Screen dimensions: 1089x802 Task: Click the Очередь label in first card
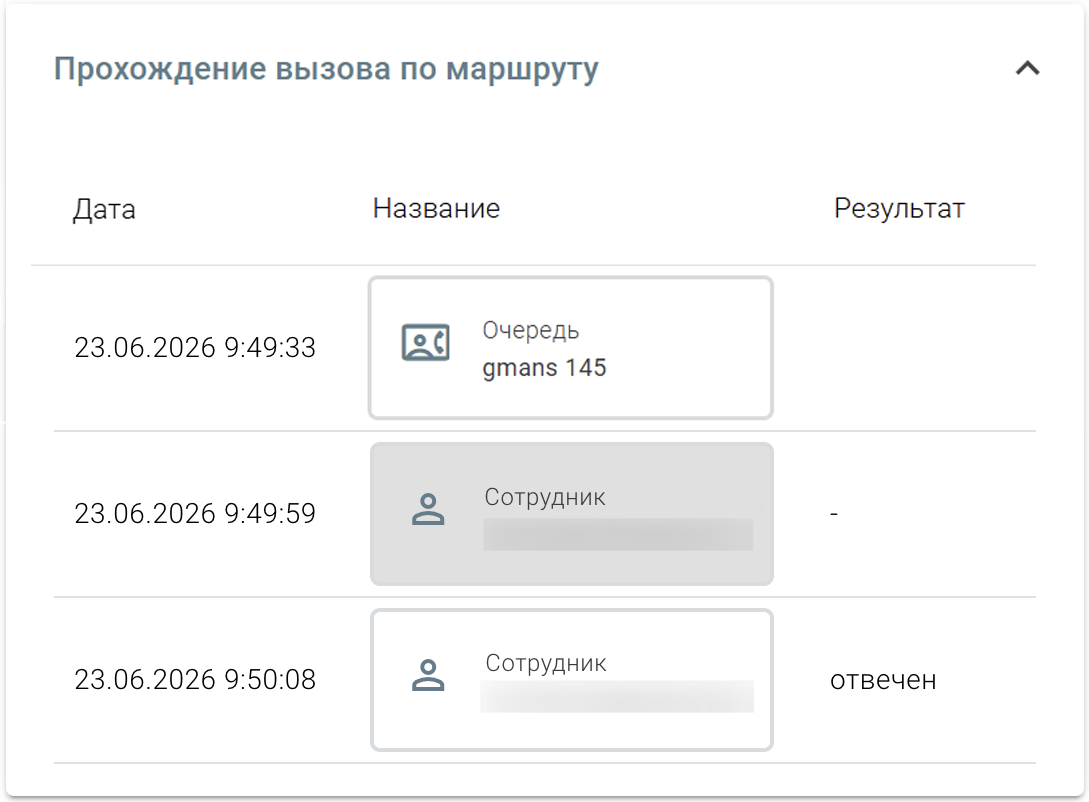[531, 331]
